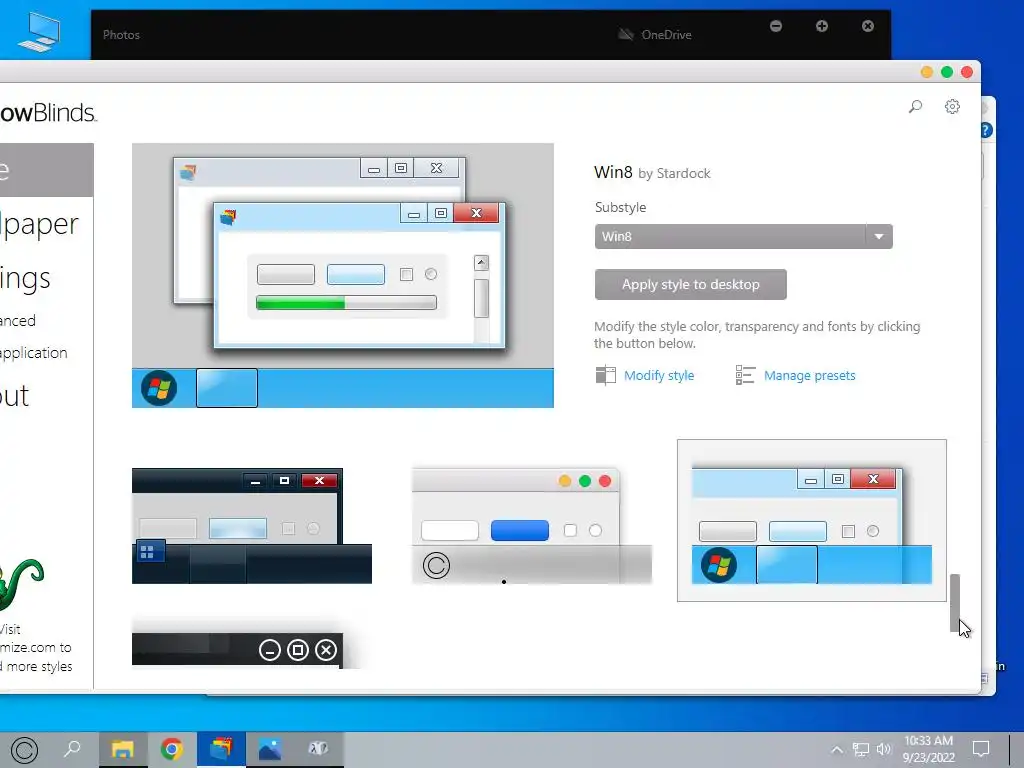Launch Google Chrome from taskbar

(172, 749)
